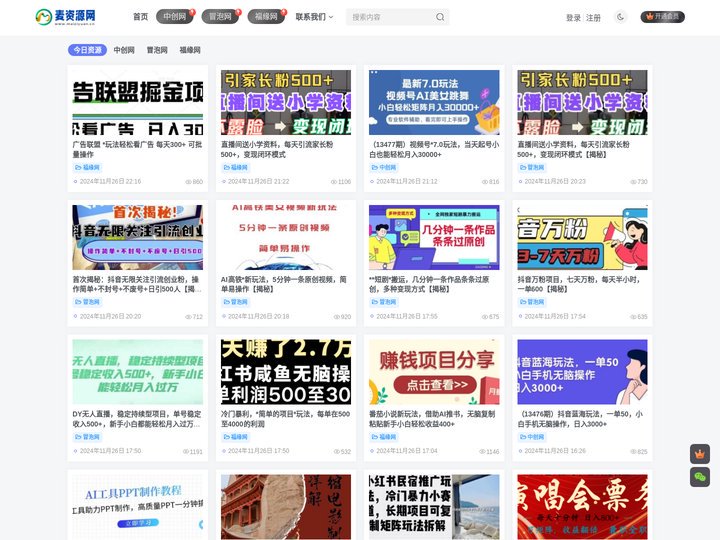Open title 短剧搬运 几分钟一条作品
720x540 pixels.
click(x=429, y=284)
